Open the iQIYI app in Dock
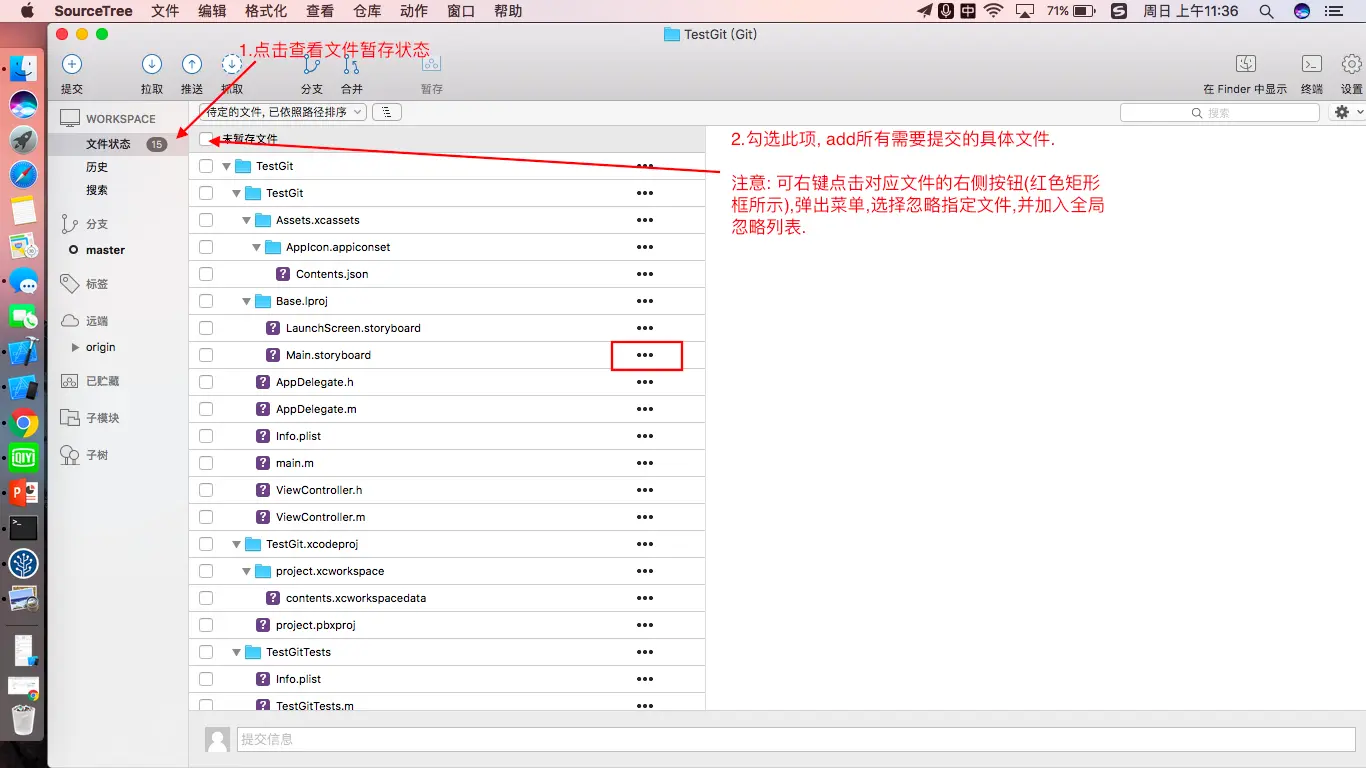Screen dimensions: 1366x768 24,458
